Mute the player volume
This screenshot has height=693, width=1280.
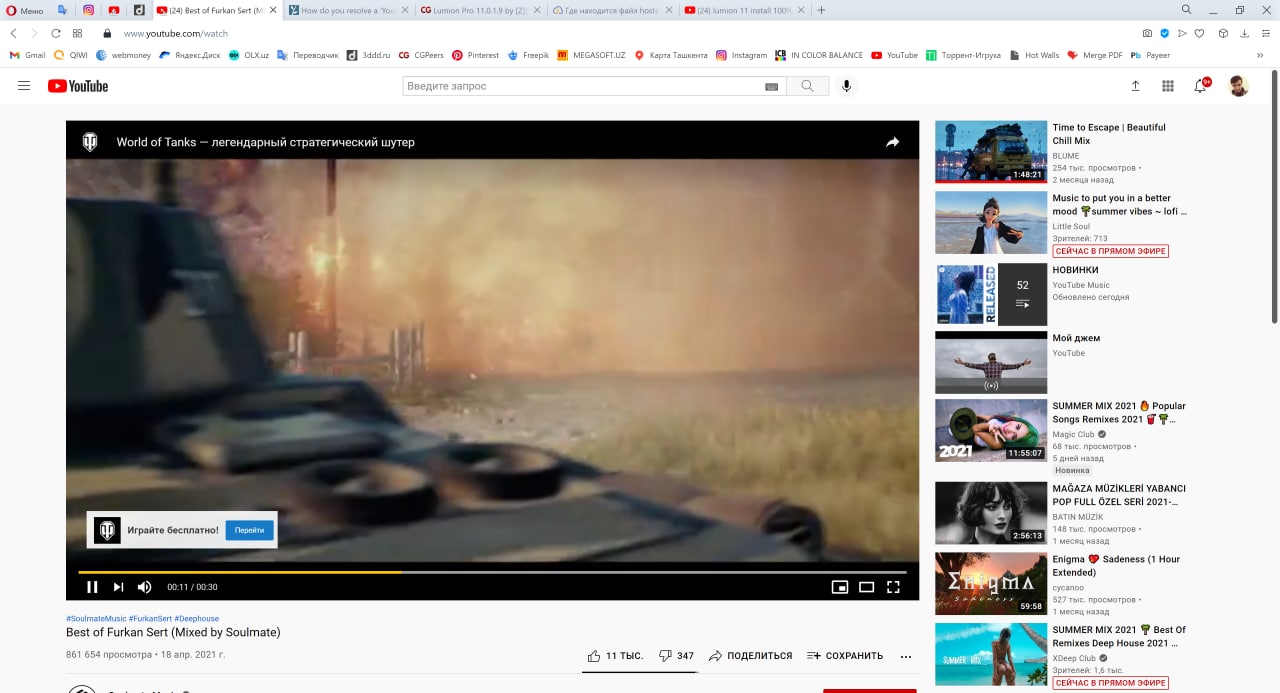click(x=144, y=587)
